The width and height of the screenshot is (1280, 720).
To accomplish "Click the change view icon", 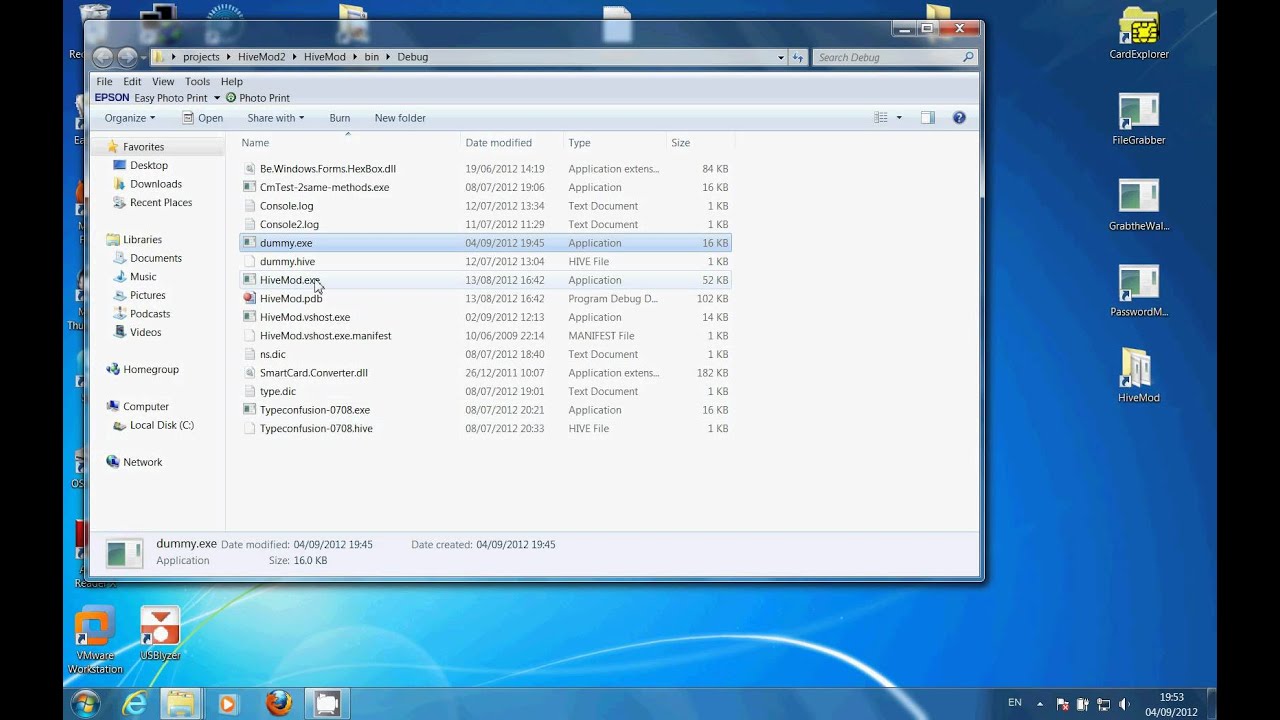I will [881, 118].
